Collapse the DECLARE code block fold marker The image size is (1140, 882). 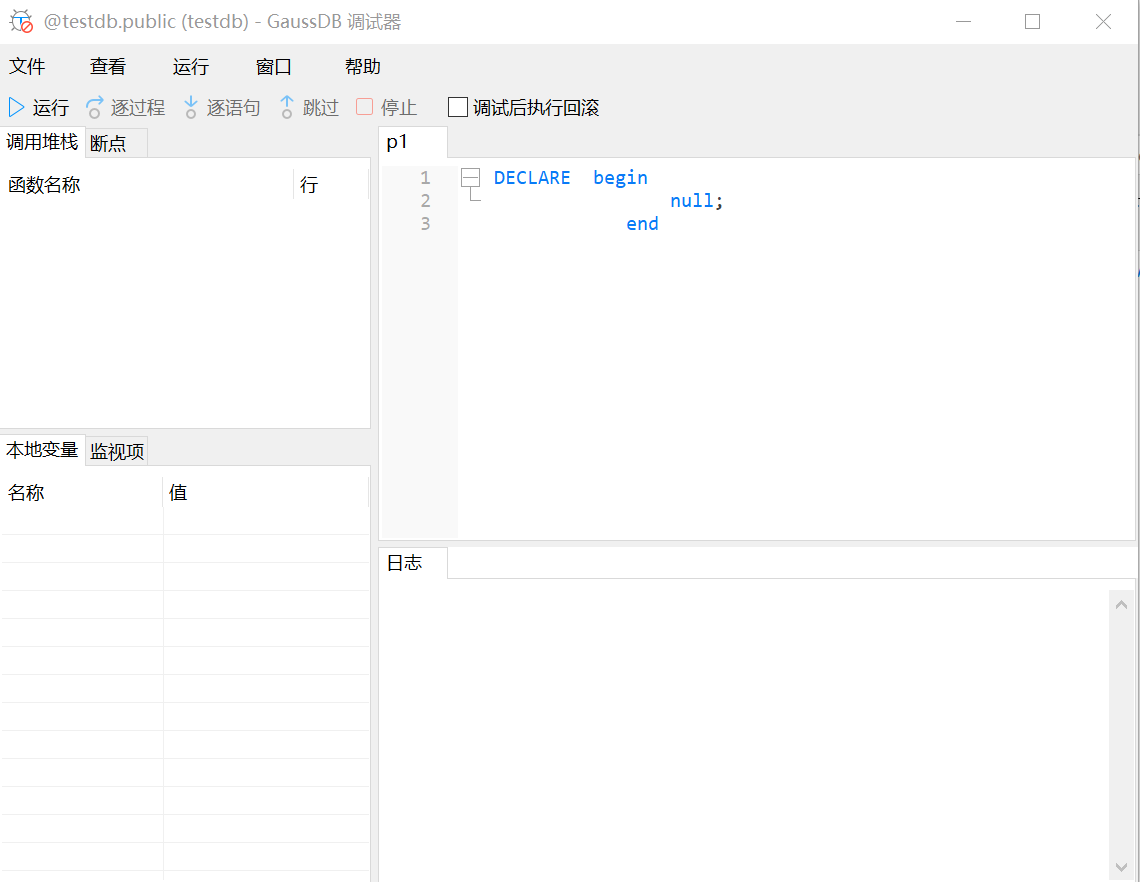click(470, 178)
